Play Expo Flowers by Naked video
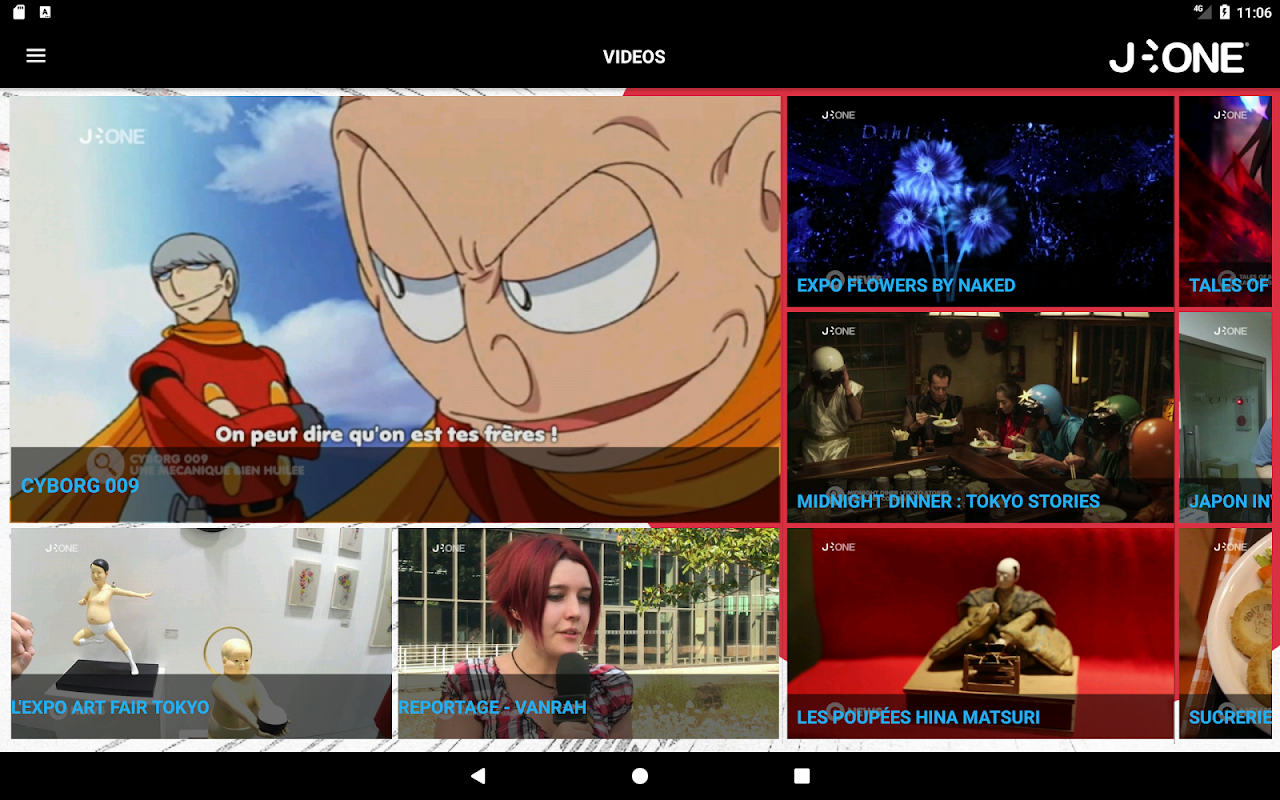 point(980,201)
